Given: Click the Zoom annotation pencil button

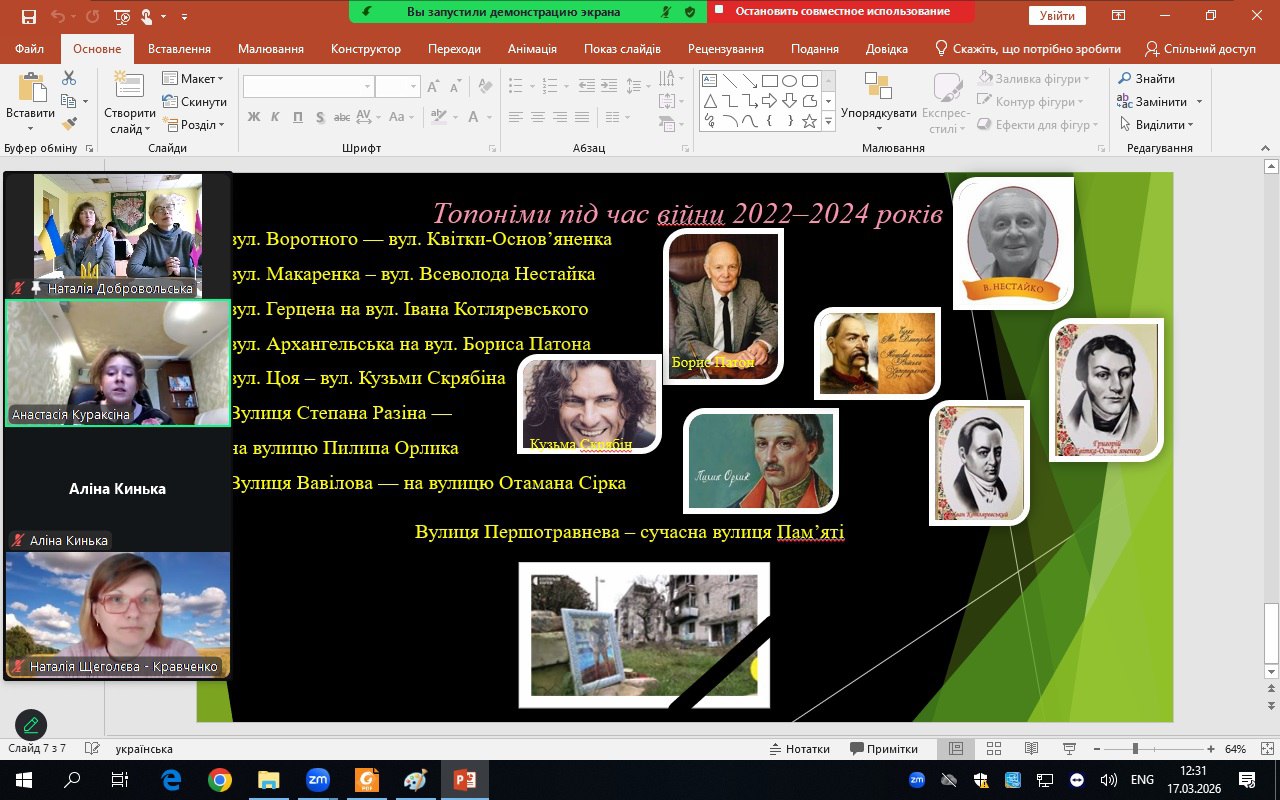Looking at the screenshot, I should (31, 725).
